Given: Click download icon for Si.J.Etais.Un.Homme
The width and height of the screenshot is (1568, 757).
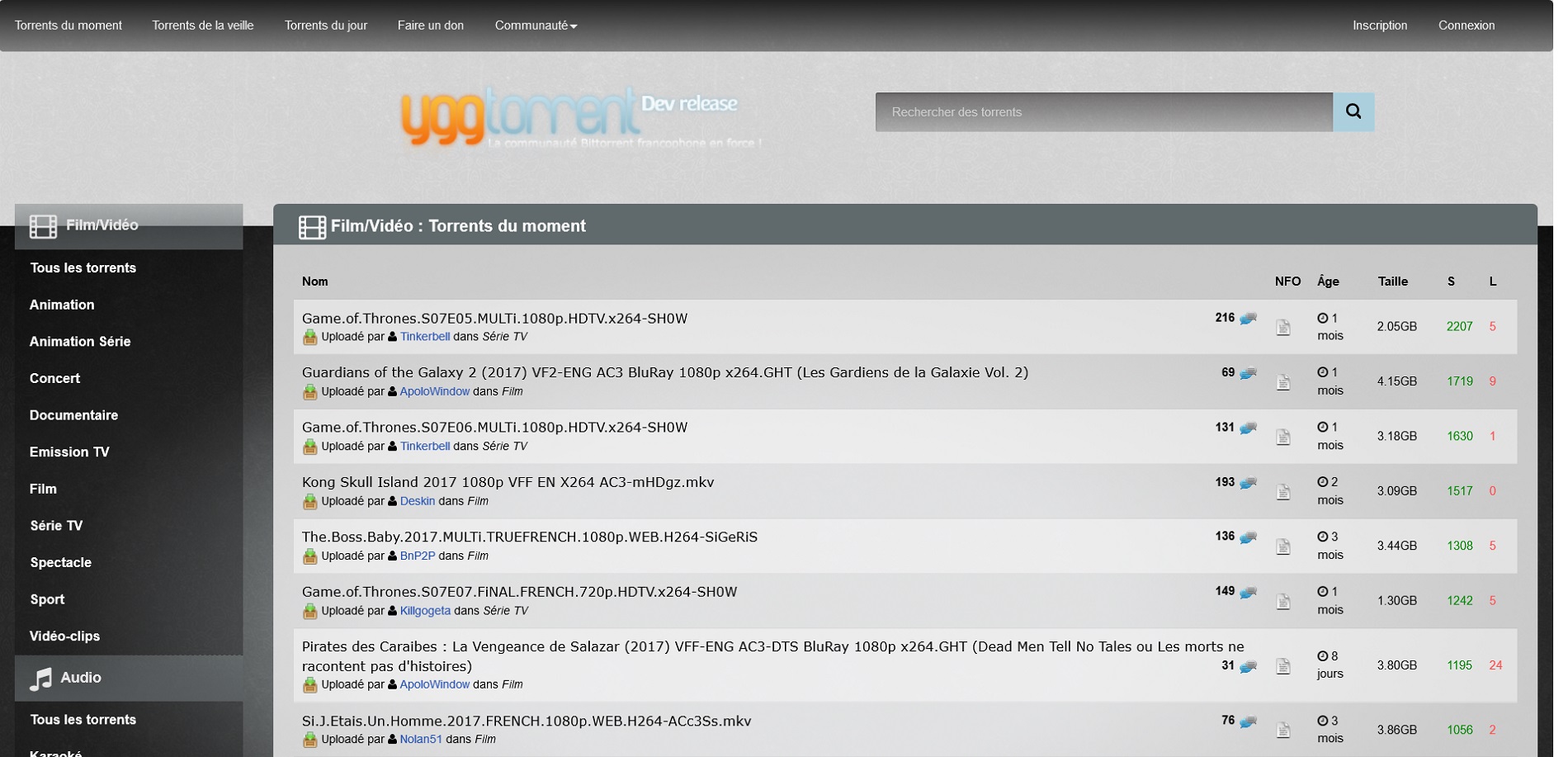Looking at the screenshot, I should pyautogui.click(x=309, y=740).
